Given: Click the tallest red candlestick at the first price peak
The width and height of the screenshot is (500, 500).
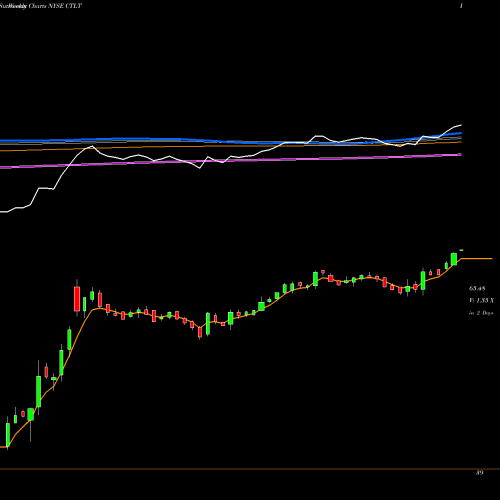Looking at the screenshot, I should 77,298.
